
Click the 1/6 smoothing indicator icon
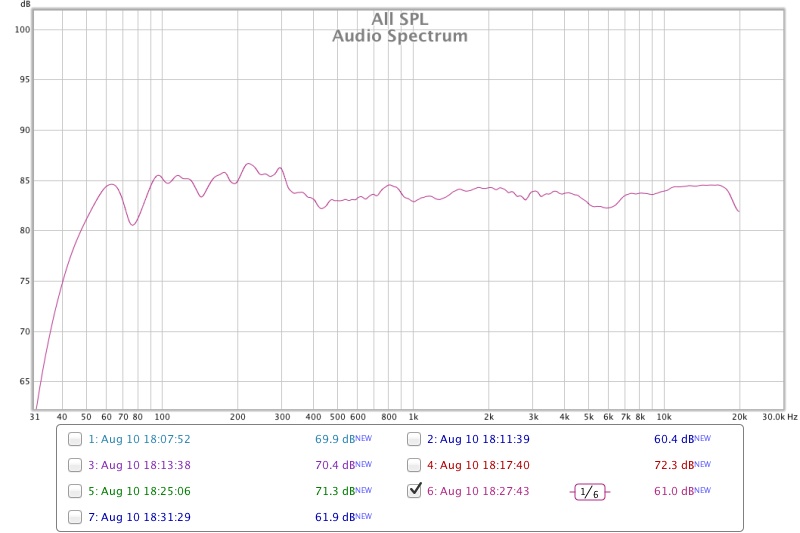point(590,492)
